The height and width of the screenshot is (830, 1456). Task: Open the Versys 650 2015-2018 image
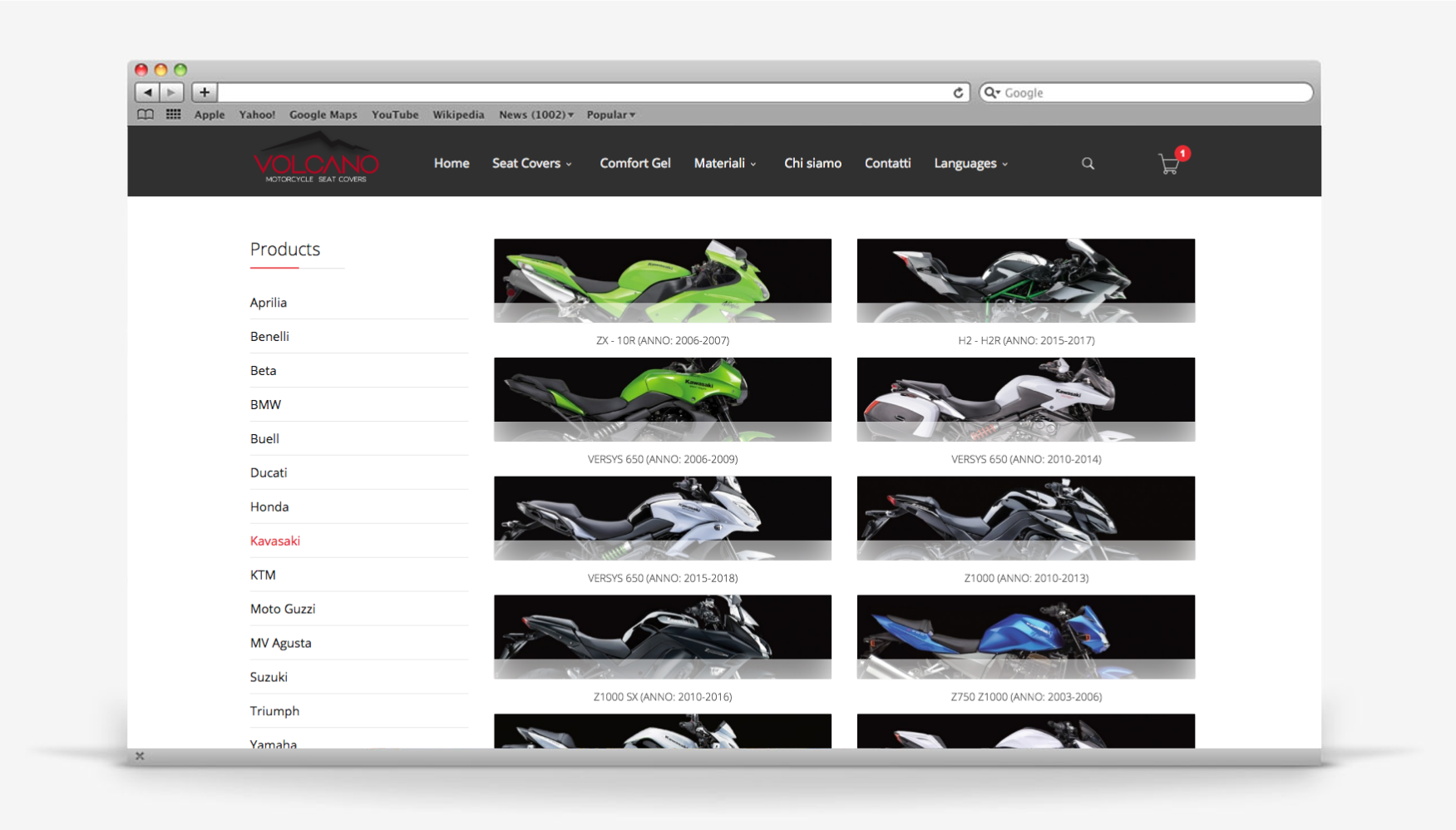663,518
